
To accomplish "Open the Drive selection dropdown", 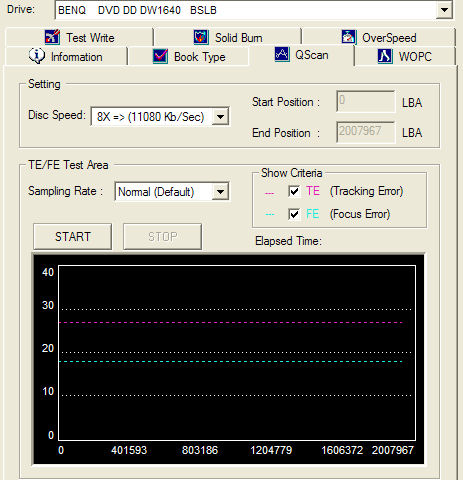I will (444, 10).
